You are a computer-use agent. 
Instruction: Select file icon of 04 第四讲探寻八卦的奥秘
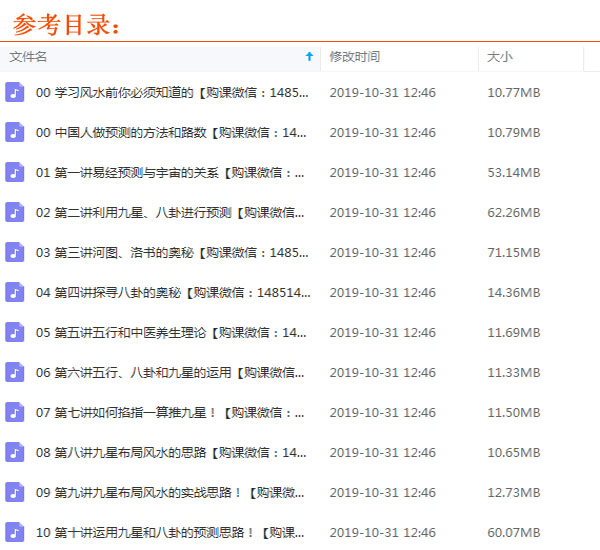point(14,292)
